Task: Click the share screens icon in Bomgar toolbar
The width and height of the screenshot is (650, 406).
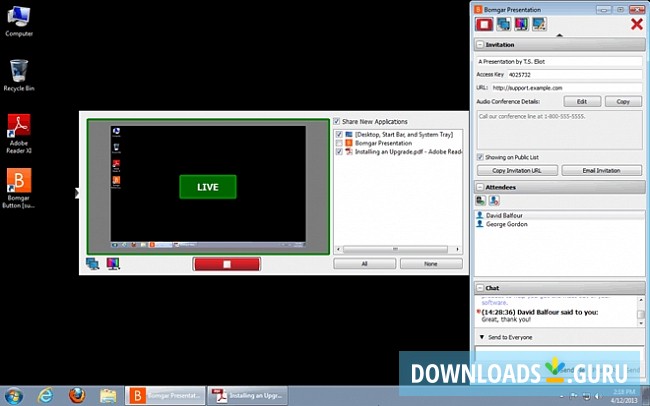Action: click(503, 24)
